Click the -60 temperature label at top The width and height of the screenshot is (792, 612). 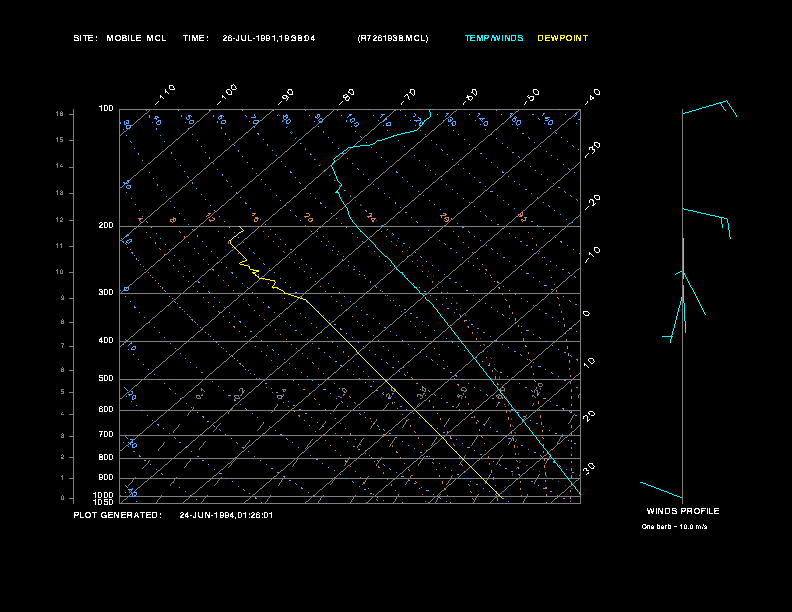coord(471,97)
